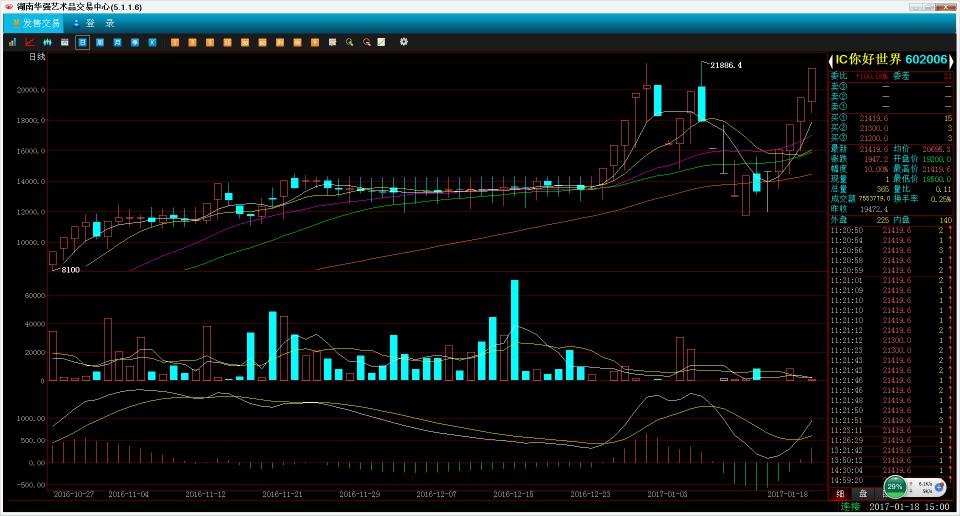Click the 总量 value 365

point(882,189)
